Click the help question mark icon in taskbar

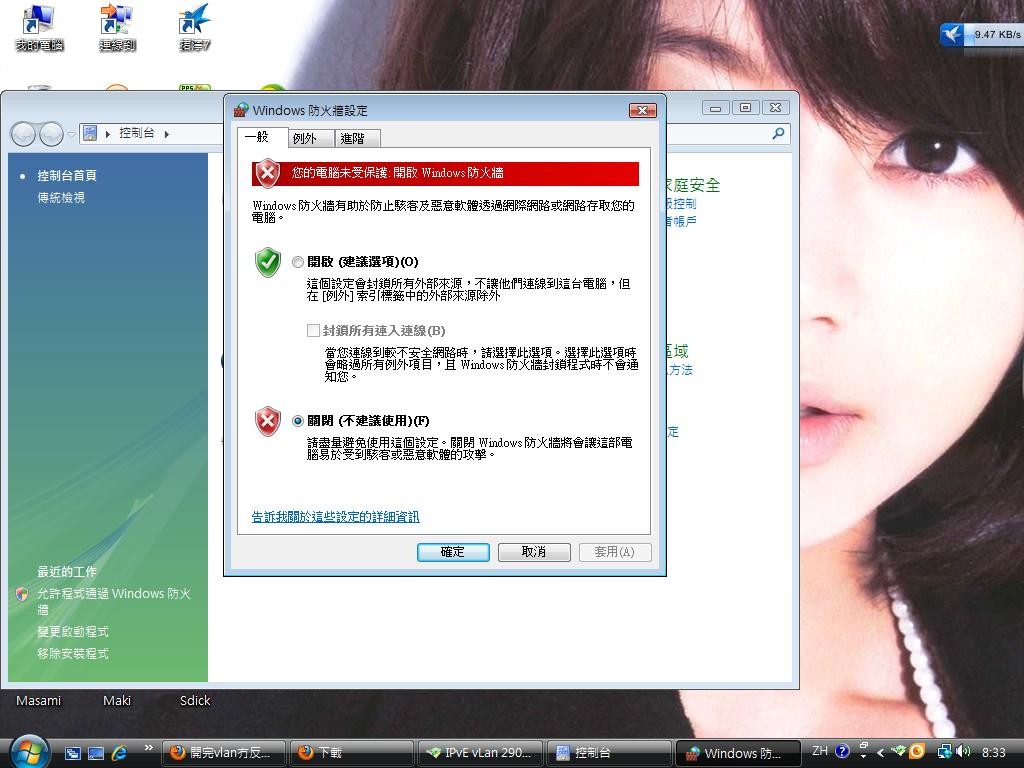click(842, 751)
